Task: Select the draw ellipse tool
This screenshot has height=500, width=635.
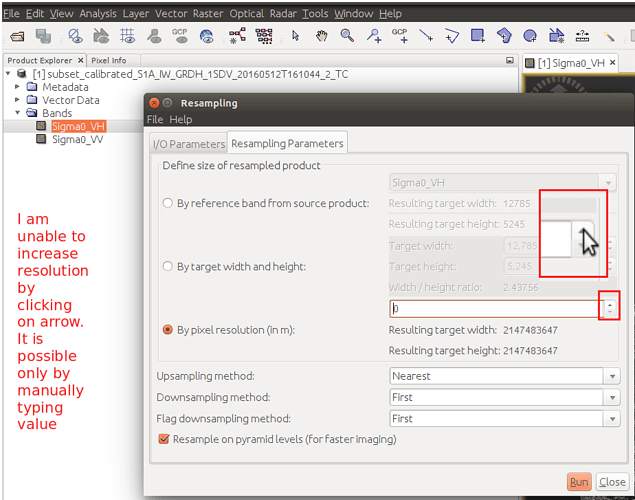Action: click(530, 36)
